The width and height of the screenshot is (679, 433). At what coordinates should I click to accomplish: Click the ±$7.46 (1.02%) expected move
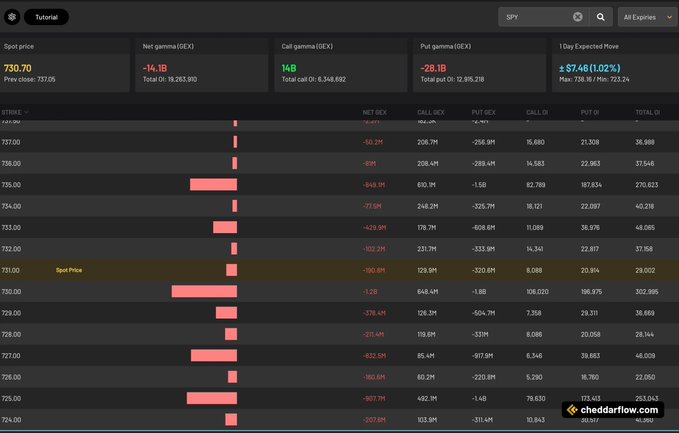click(589, 68)
